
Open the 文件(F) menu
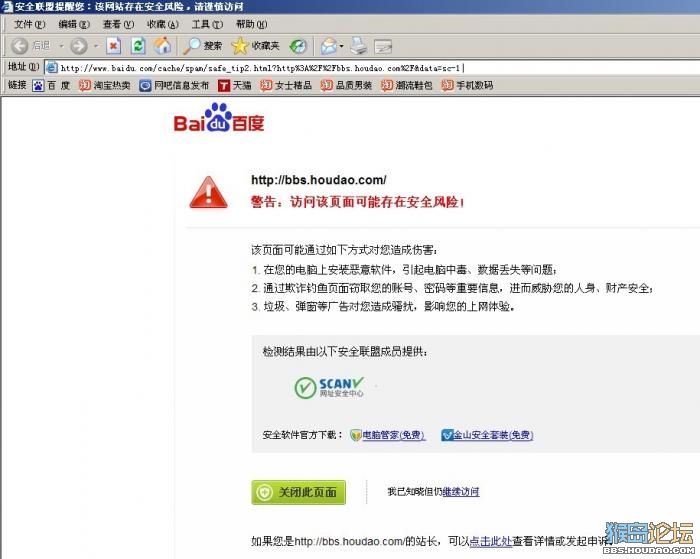tap(29, 24)
